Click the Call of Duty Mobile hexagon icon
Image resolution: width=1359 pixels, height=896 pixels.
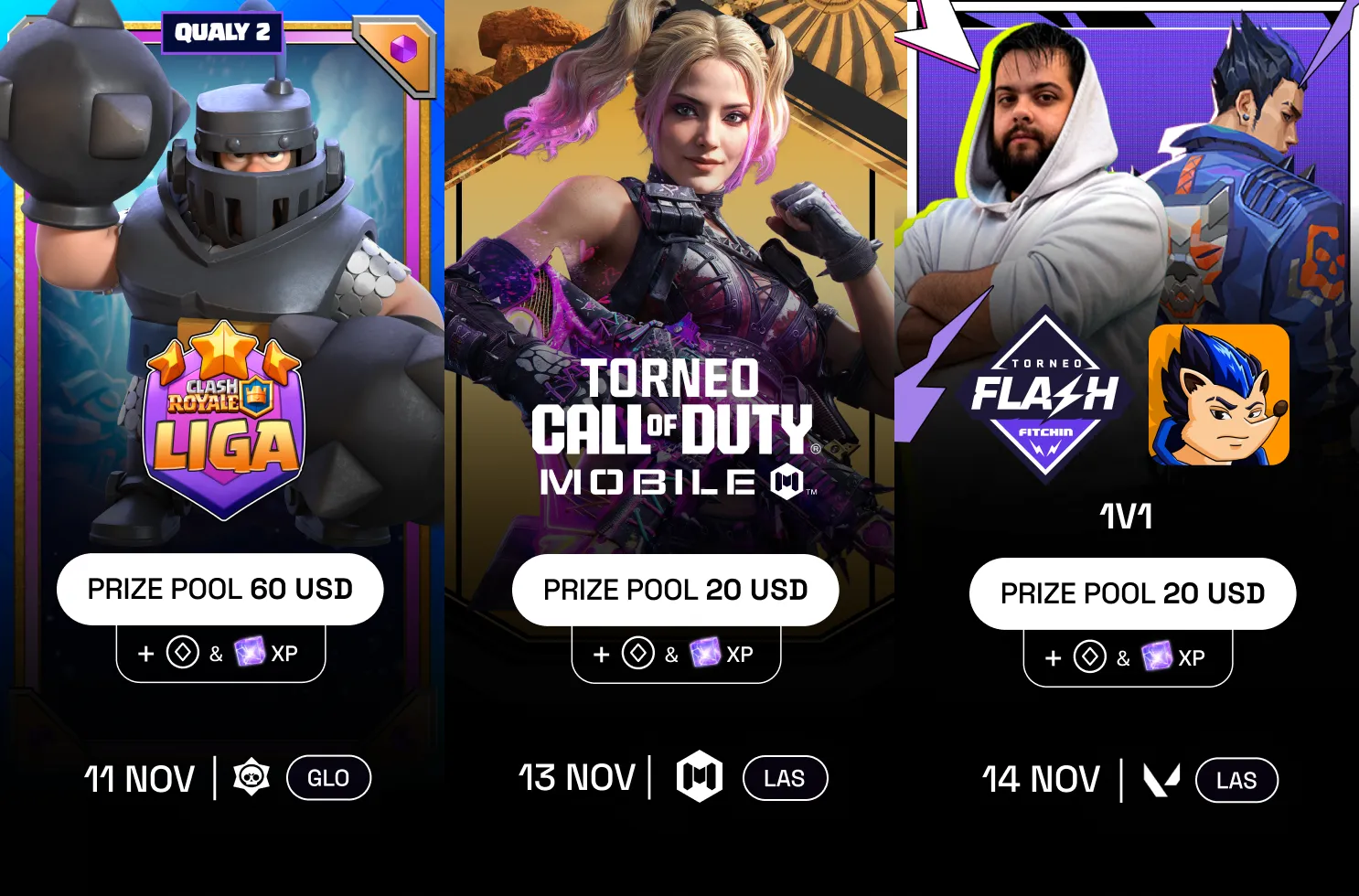(x=700, y=777)
